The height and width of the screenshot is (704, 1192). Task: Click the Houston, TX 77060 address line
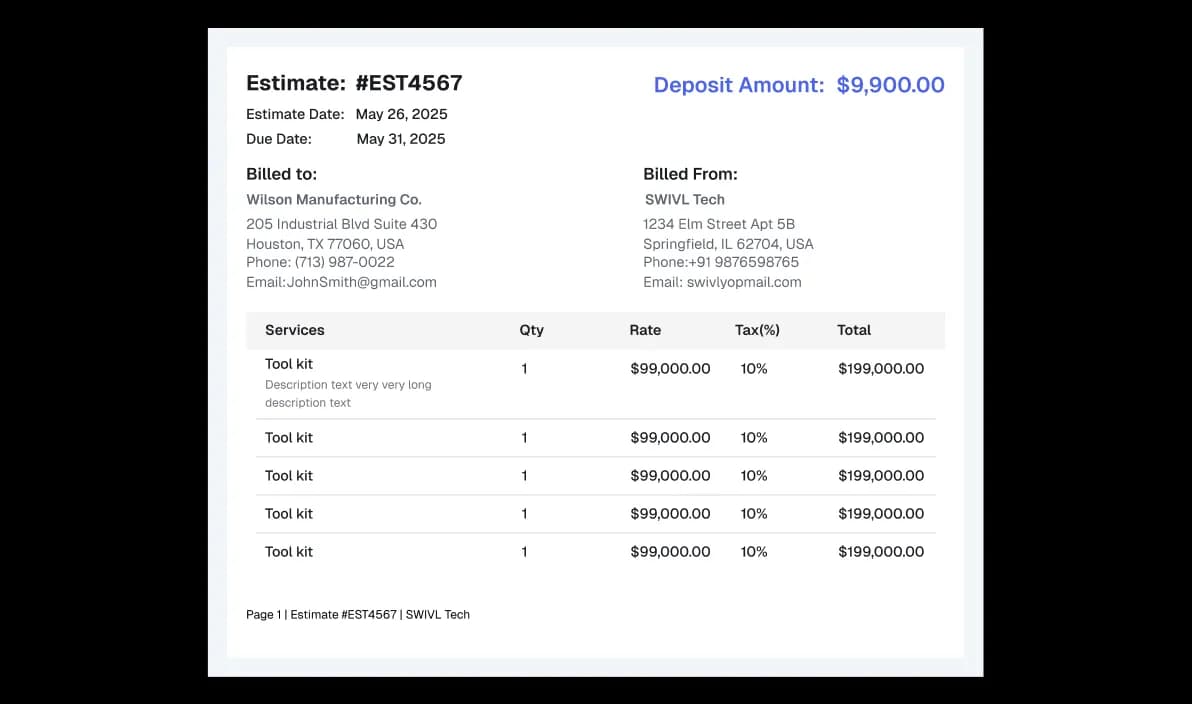tap(325, 244)
